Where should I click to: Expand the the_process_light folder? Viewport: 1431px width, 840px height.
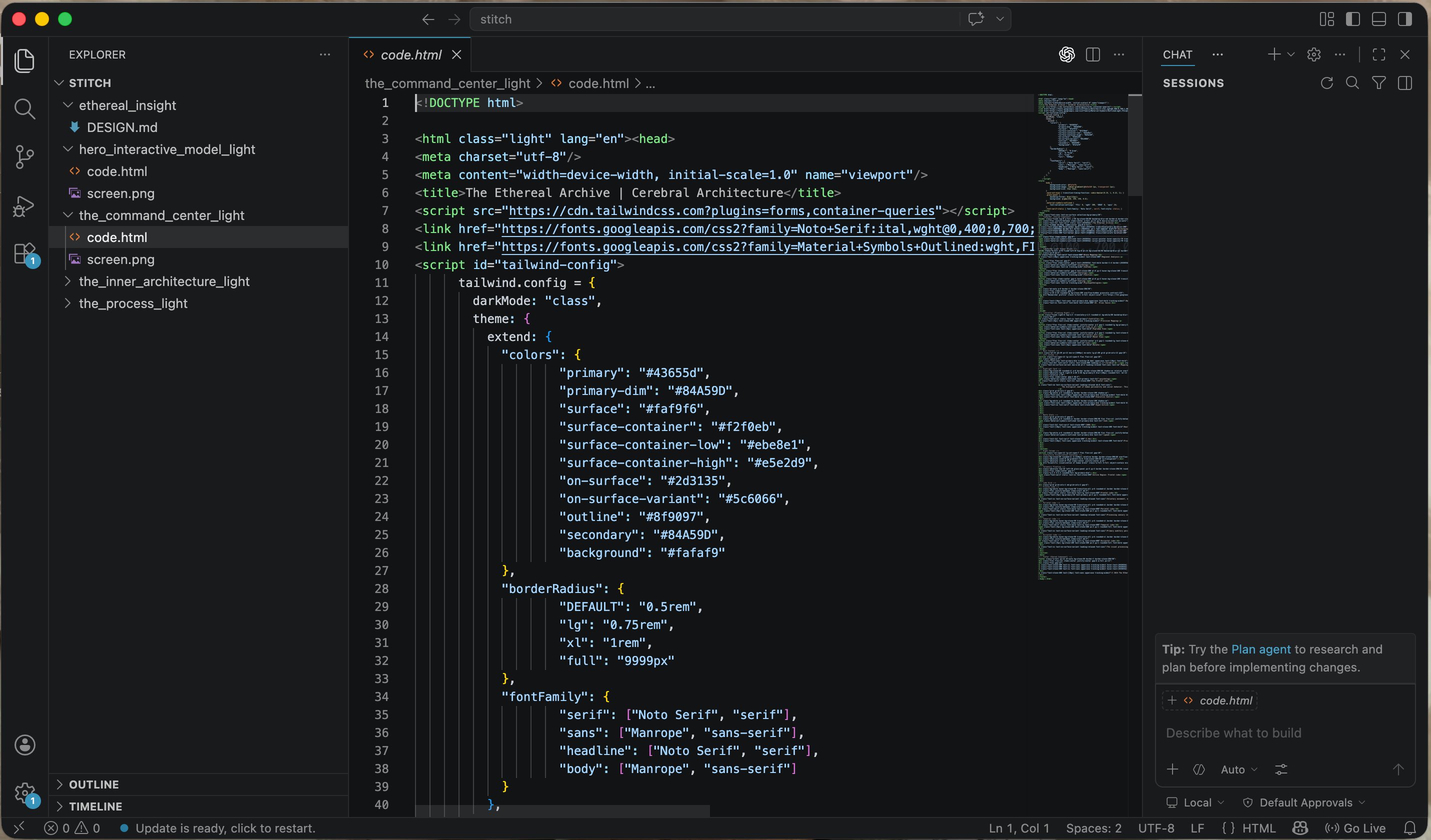67,303
